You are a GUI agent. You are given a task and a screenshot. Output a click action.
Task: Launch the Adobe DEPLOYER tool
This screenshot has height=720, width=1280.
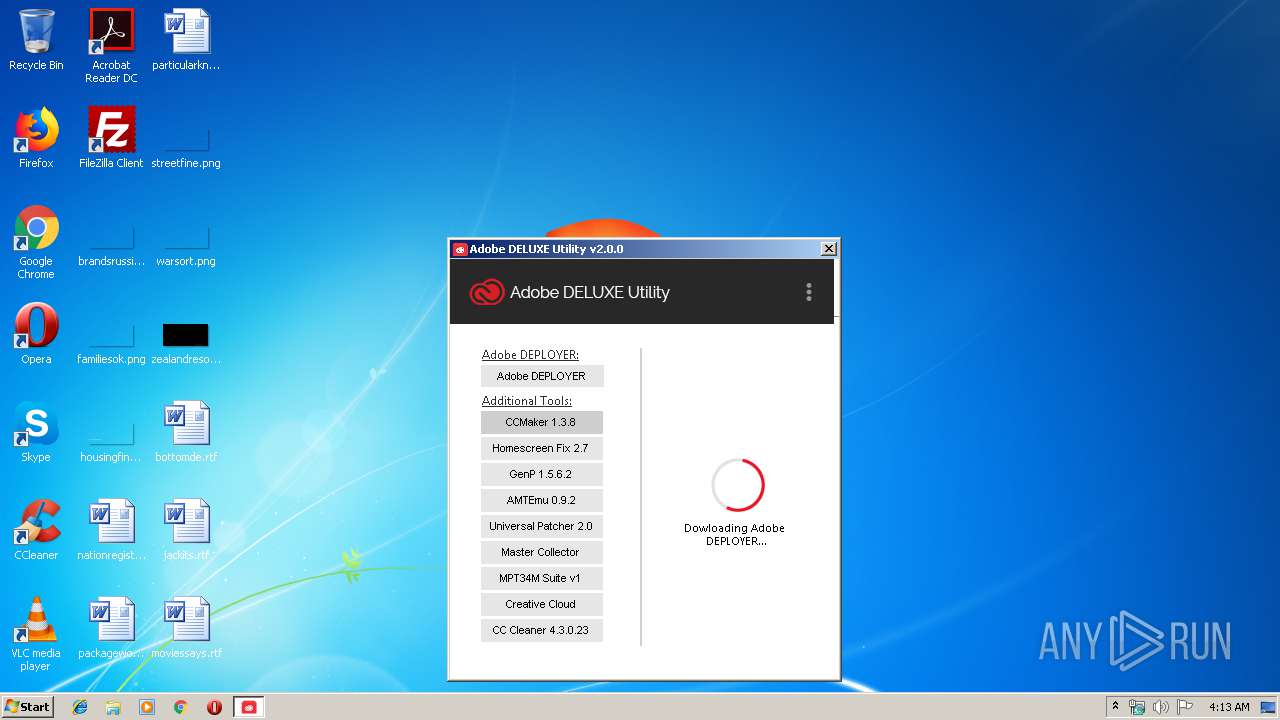[x=541, y=376]
